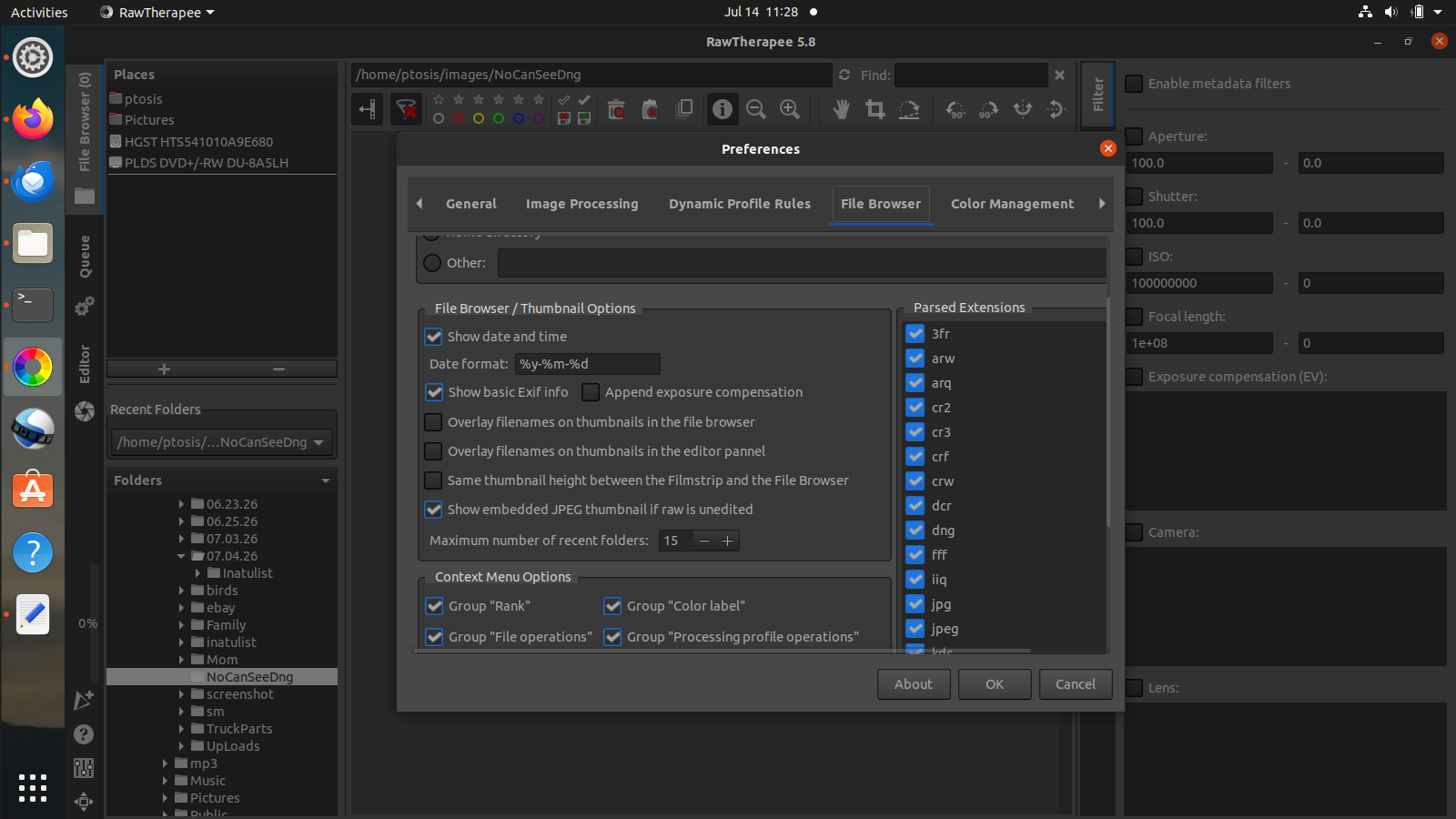The width and height of the screenshot is (1456, 819).
Task: Open Firefox from the dock
Action: click(33, 119)
